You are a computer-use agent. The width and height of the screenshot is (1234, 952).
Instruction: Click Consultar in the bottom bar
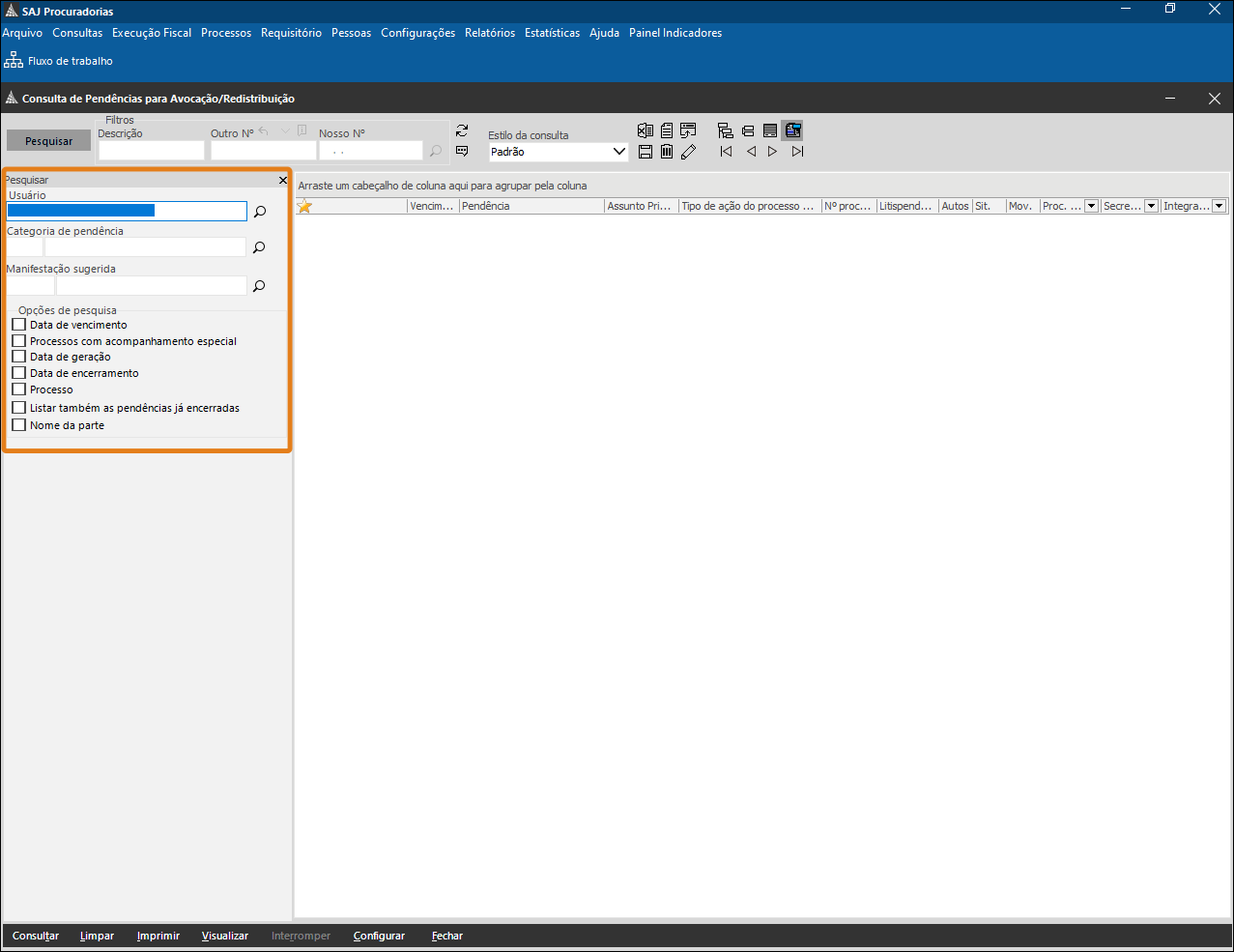point(36,936)
